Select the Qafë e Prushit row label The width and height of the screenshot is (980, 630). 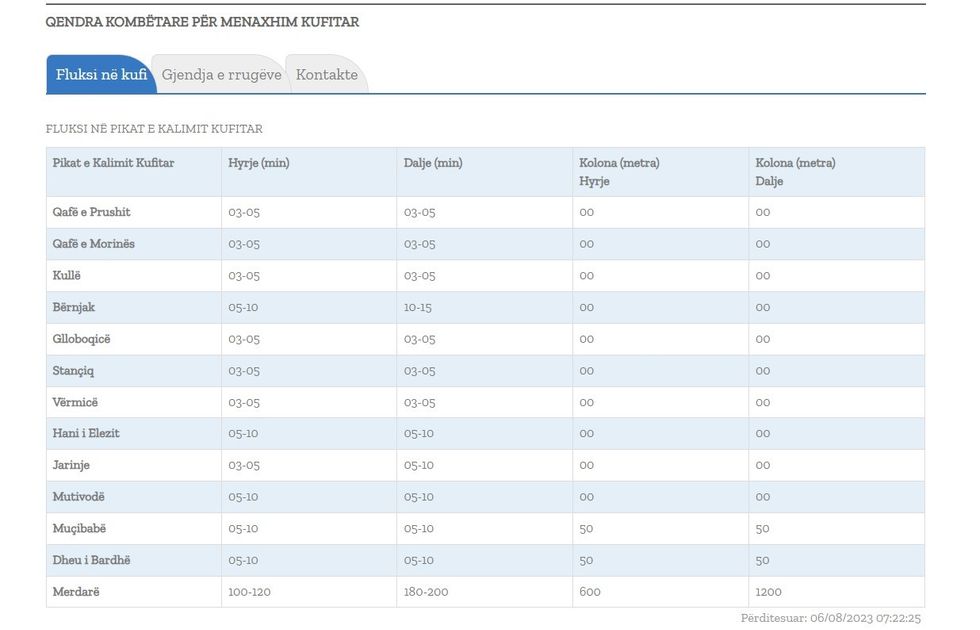point(92,212)
